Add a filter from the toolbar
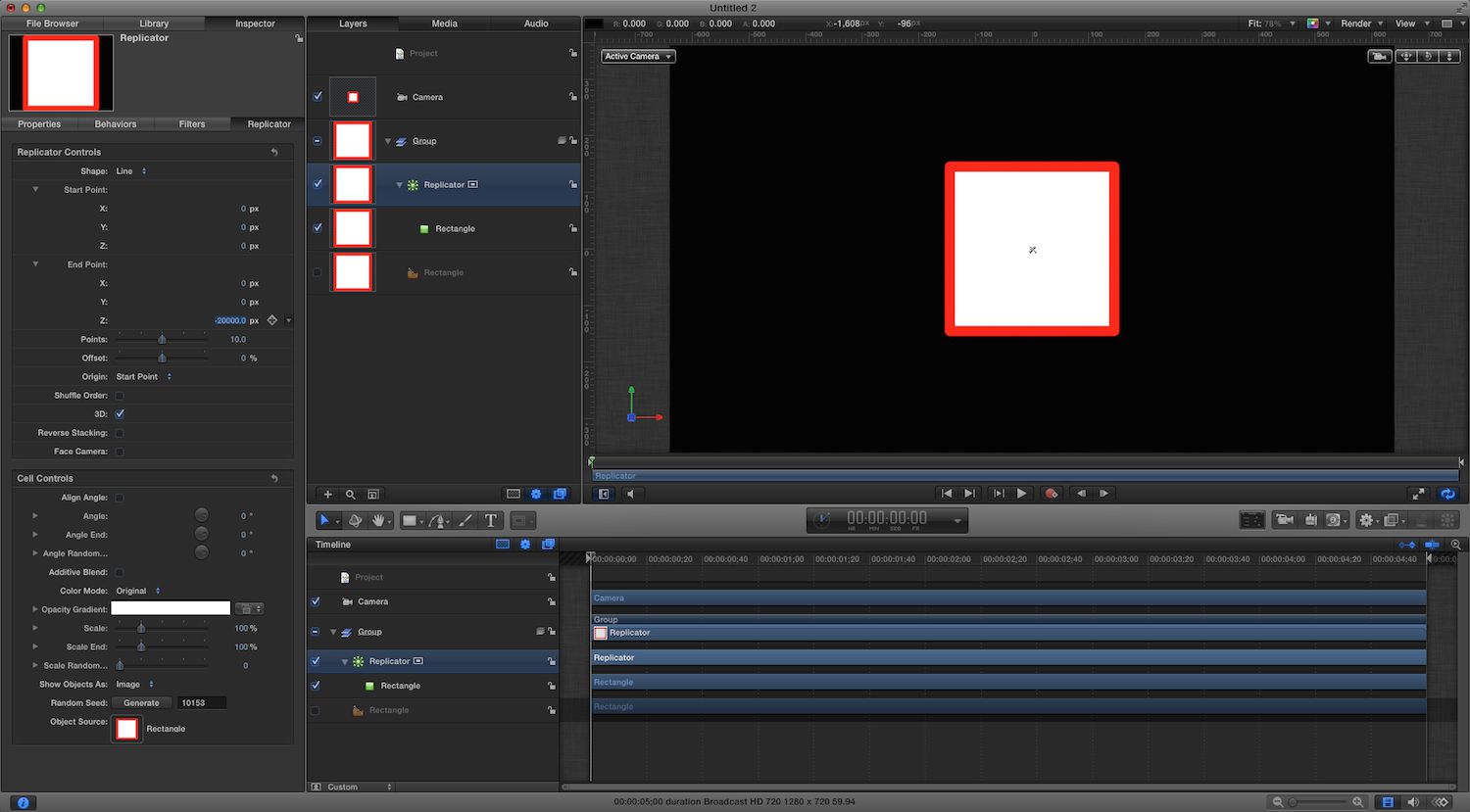This screenshot has width=1470, height=812. click(x=1392, y=520)
